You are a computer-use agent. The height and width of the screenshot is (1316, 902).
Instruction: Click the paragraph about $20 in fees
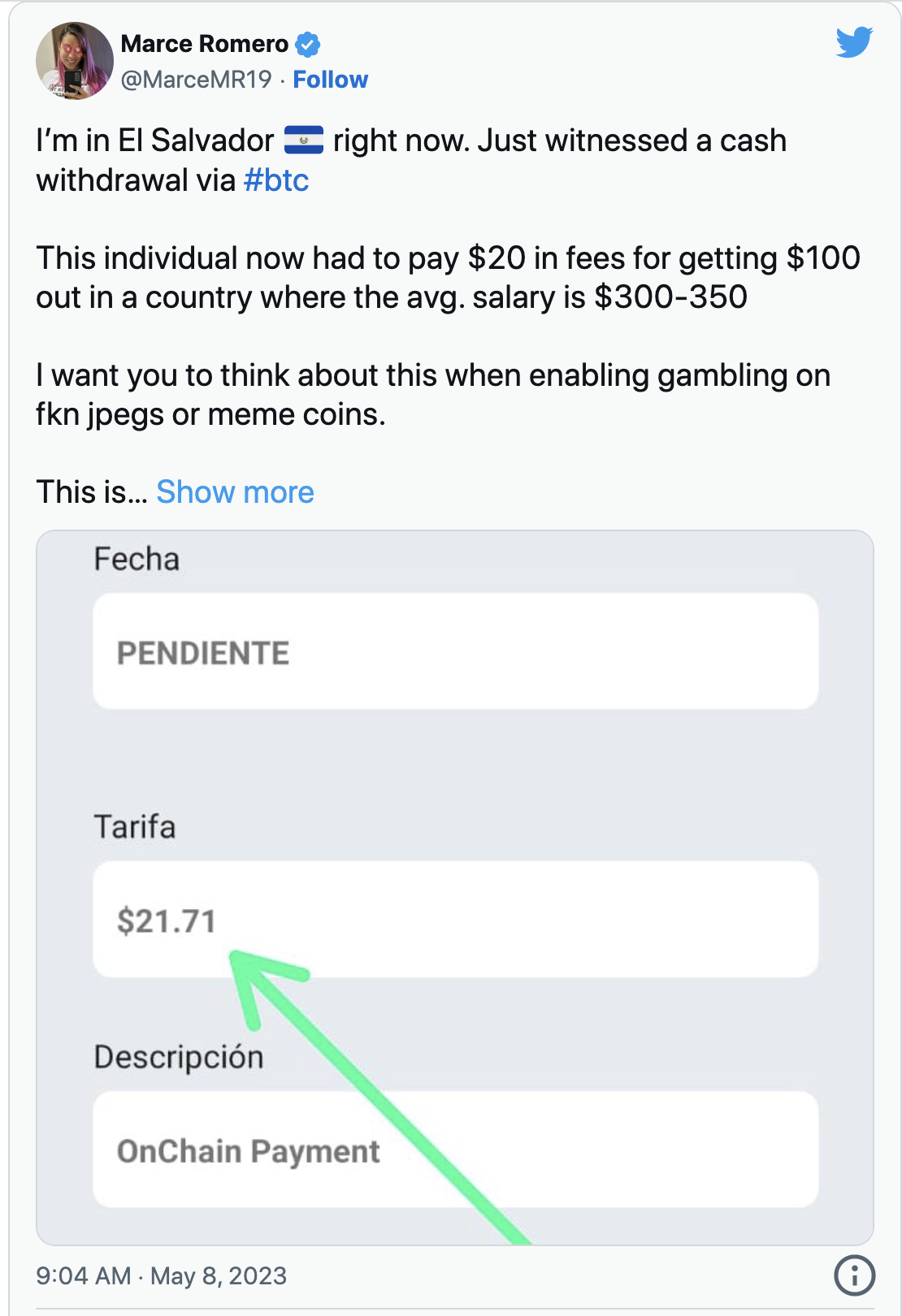coord(448,278)
